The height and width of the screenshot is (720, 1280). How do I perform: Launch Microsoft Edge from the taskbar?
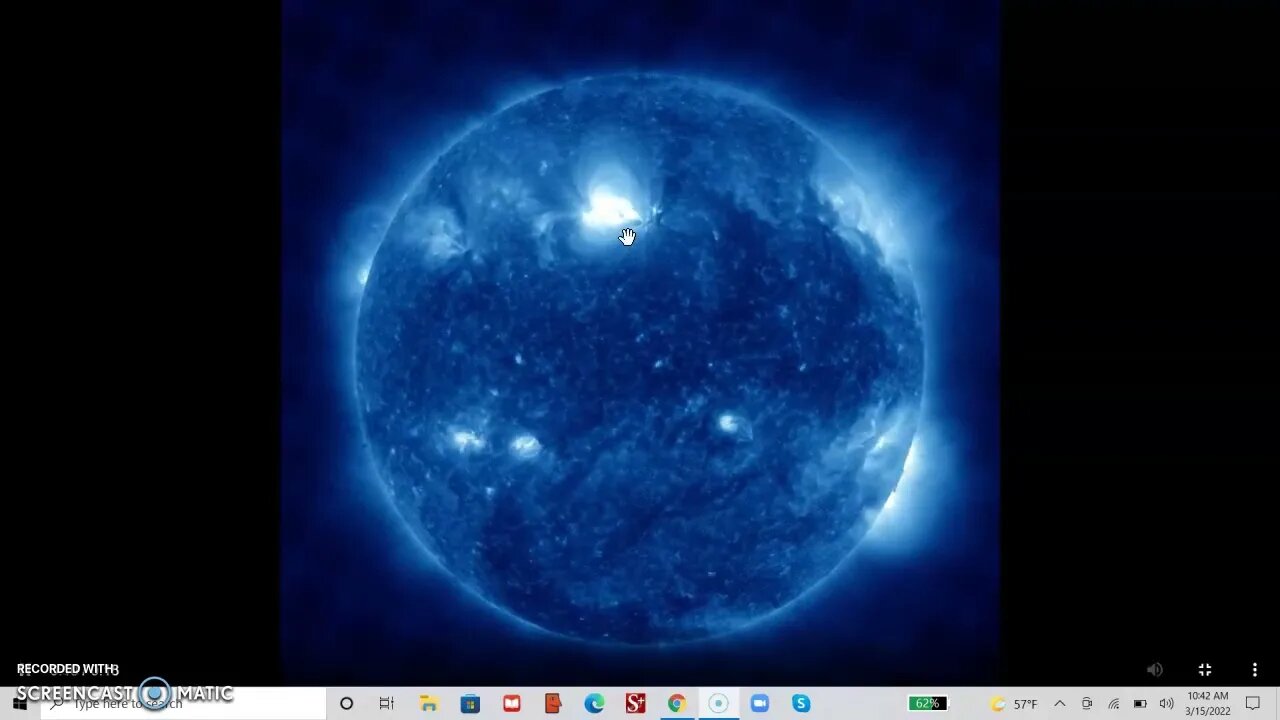click(594, 704)
